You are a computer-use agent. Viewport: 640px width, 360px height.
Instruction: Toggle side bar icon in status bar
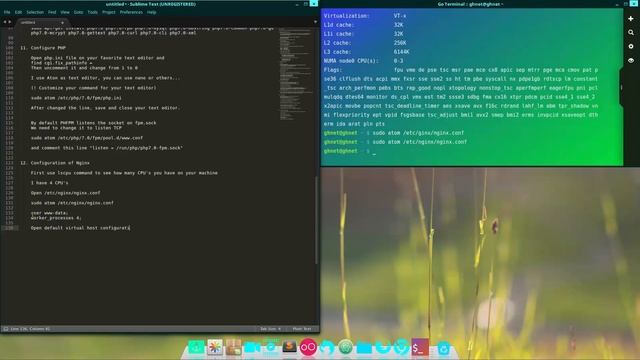[x=6, y=329]
